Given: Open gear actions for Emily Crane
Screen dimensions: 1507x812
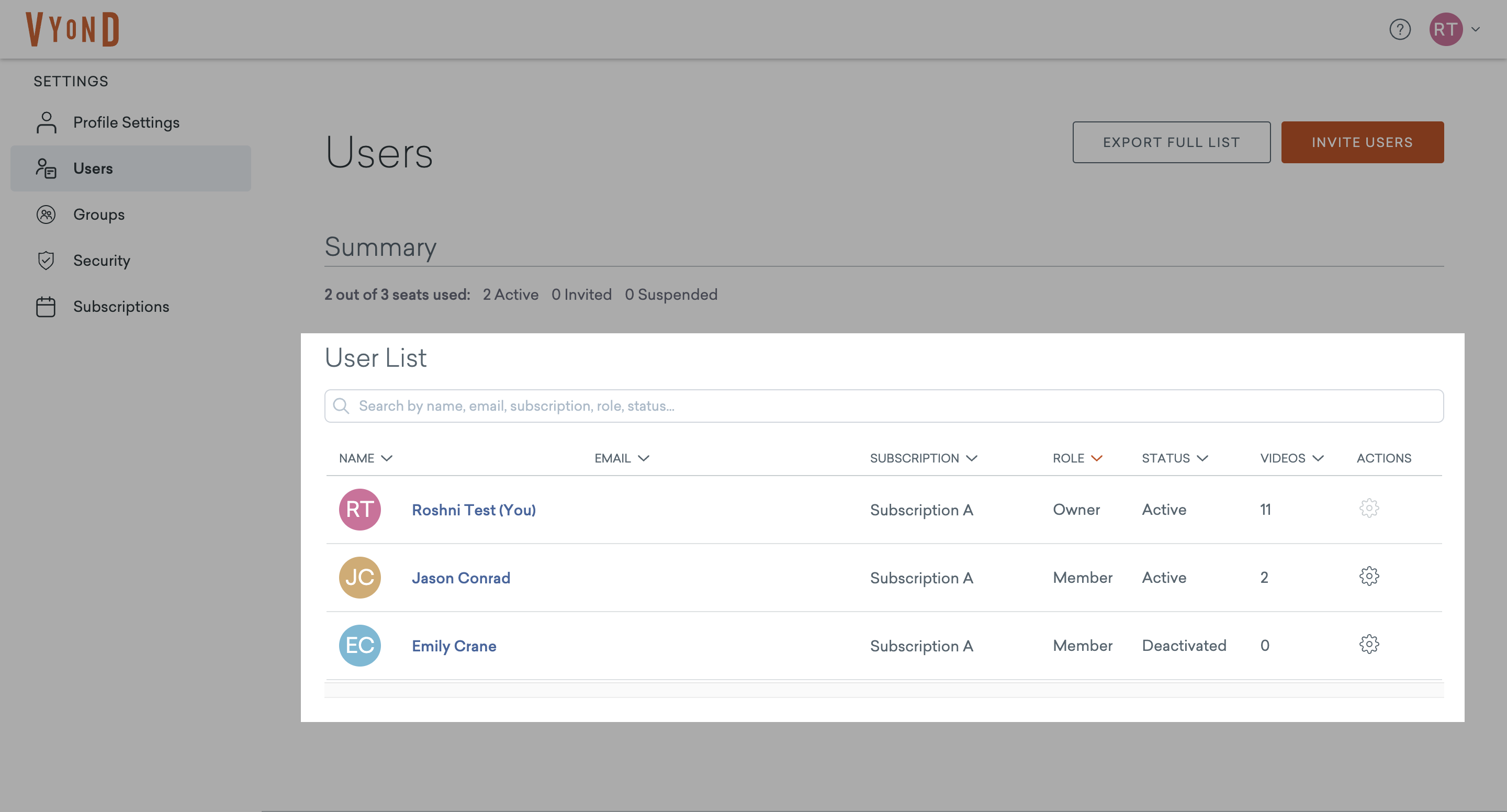Looking at the screenshot, I should click(x=1368, y=644).
